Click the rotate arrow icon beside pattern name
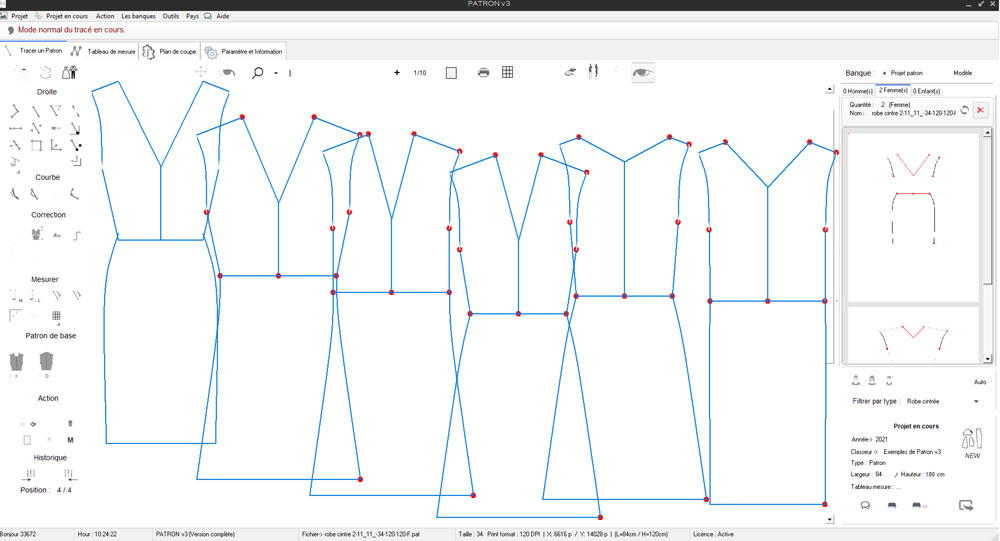The width and height of the screenshot is (1000, 541). click(x=964, y=110)
